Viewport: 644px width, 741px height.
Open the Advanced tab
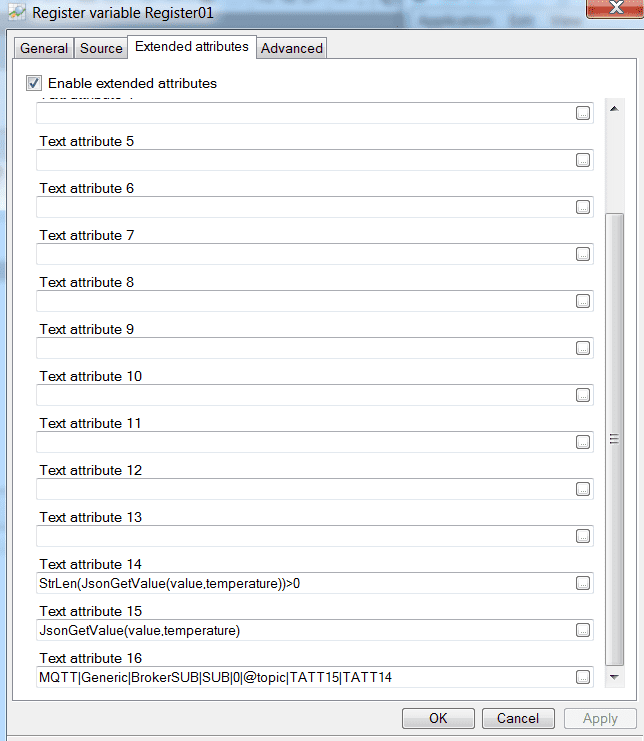(x=291, y=48)
